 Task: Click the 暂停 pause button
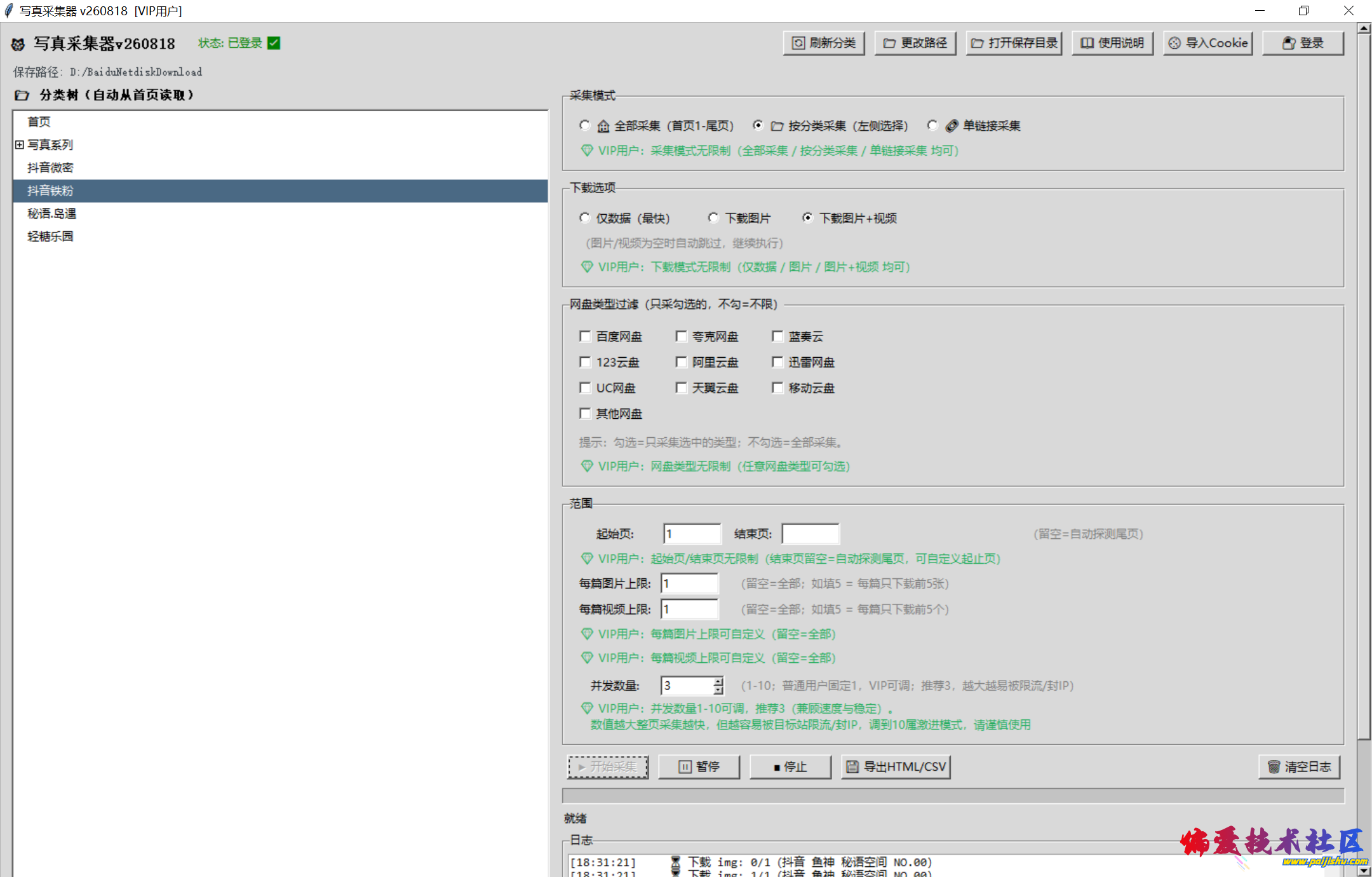699,767
